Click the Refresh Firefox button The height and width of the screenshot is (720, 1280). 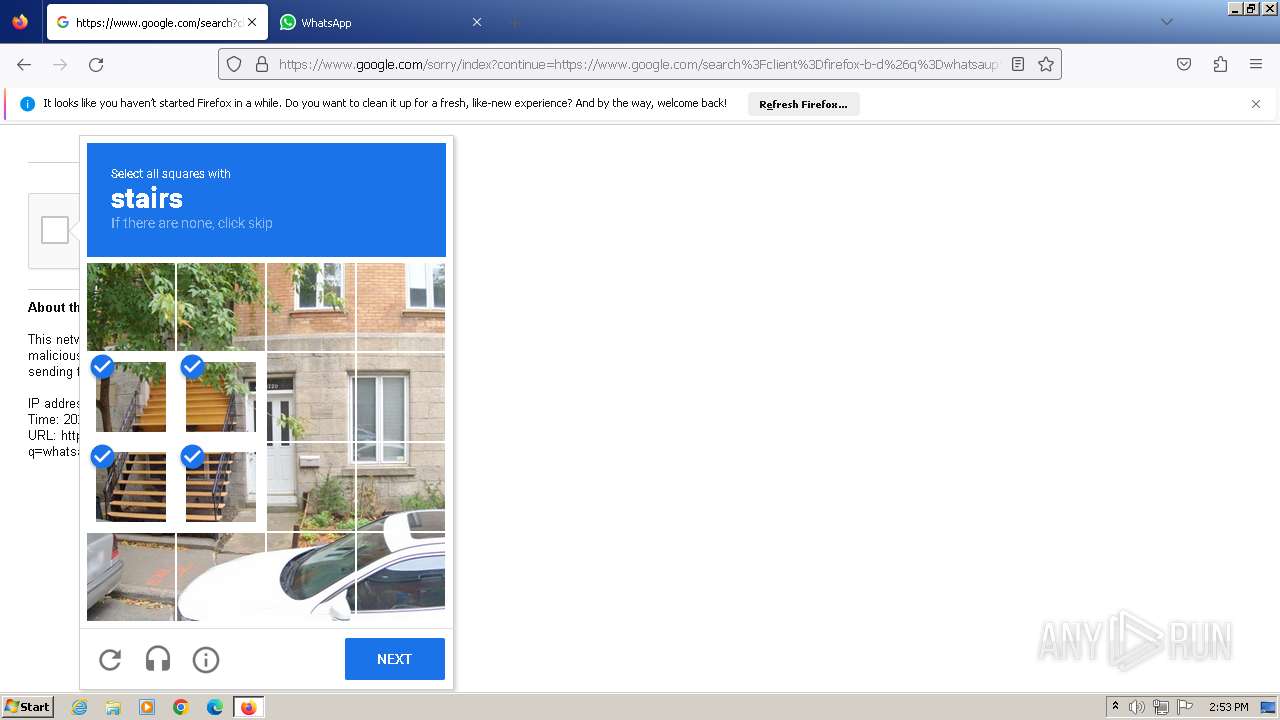803,104
